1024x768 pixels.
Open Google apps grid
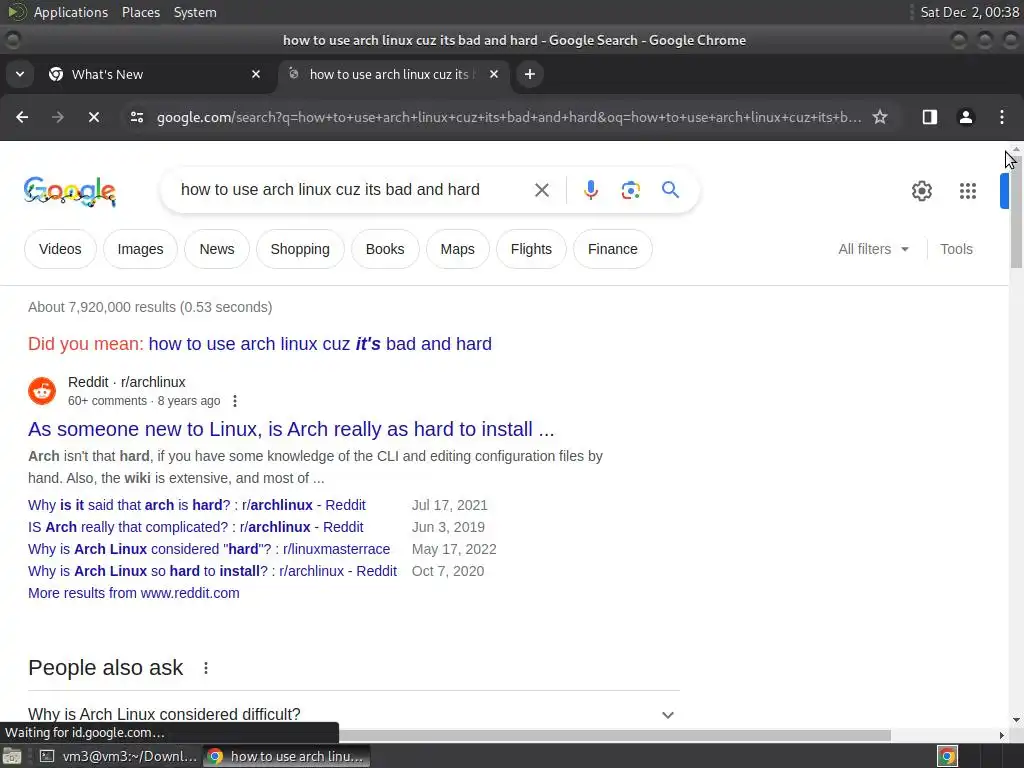pos(967,191)
